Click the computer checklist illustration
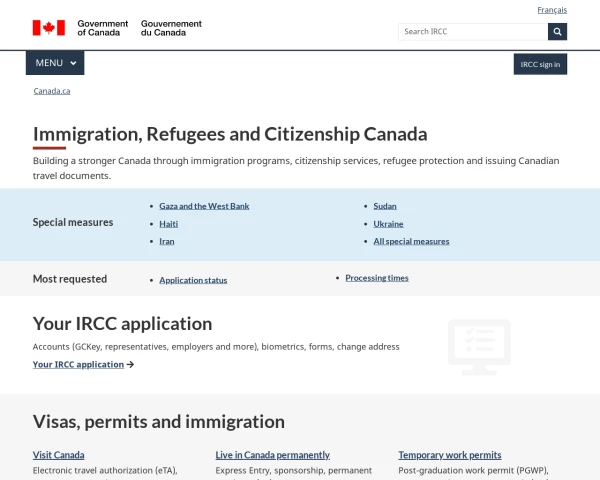Screen dimensions: 600x480 (x=479, y=347)
